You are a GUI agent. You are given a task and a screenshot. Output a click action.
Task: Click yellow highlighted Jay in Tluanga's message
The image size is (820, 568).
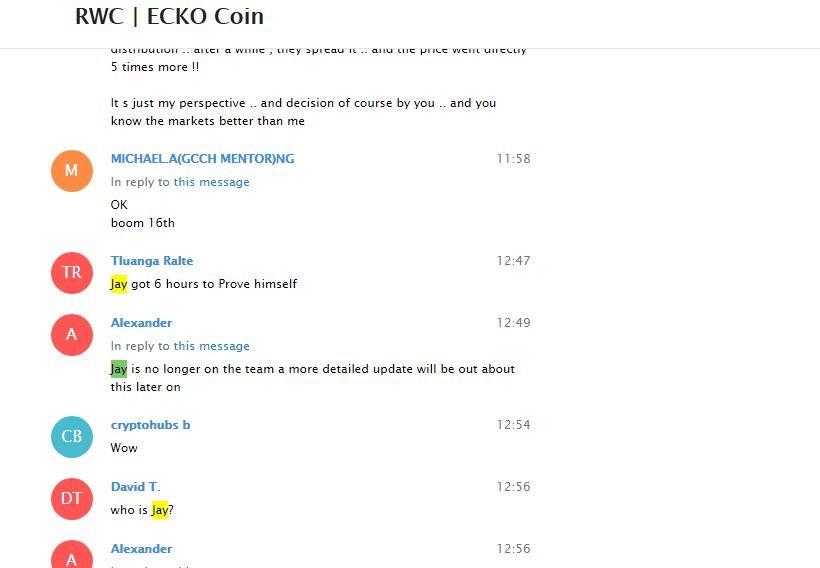(119, 284)
